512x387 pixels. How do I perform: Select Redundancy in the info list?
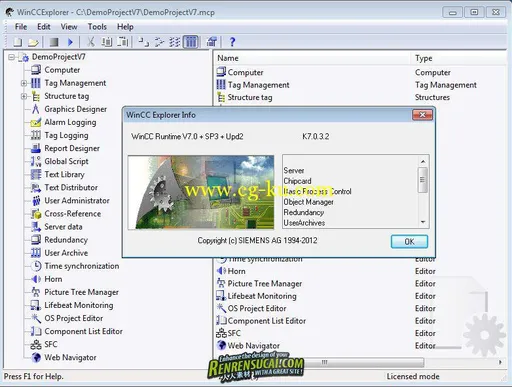[x=304, y=212]
